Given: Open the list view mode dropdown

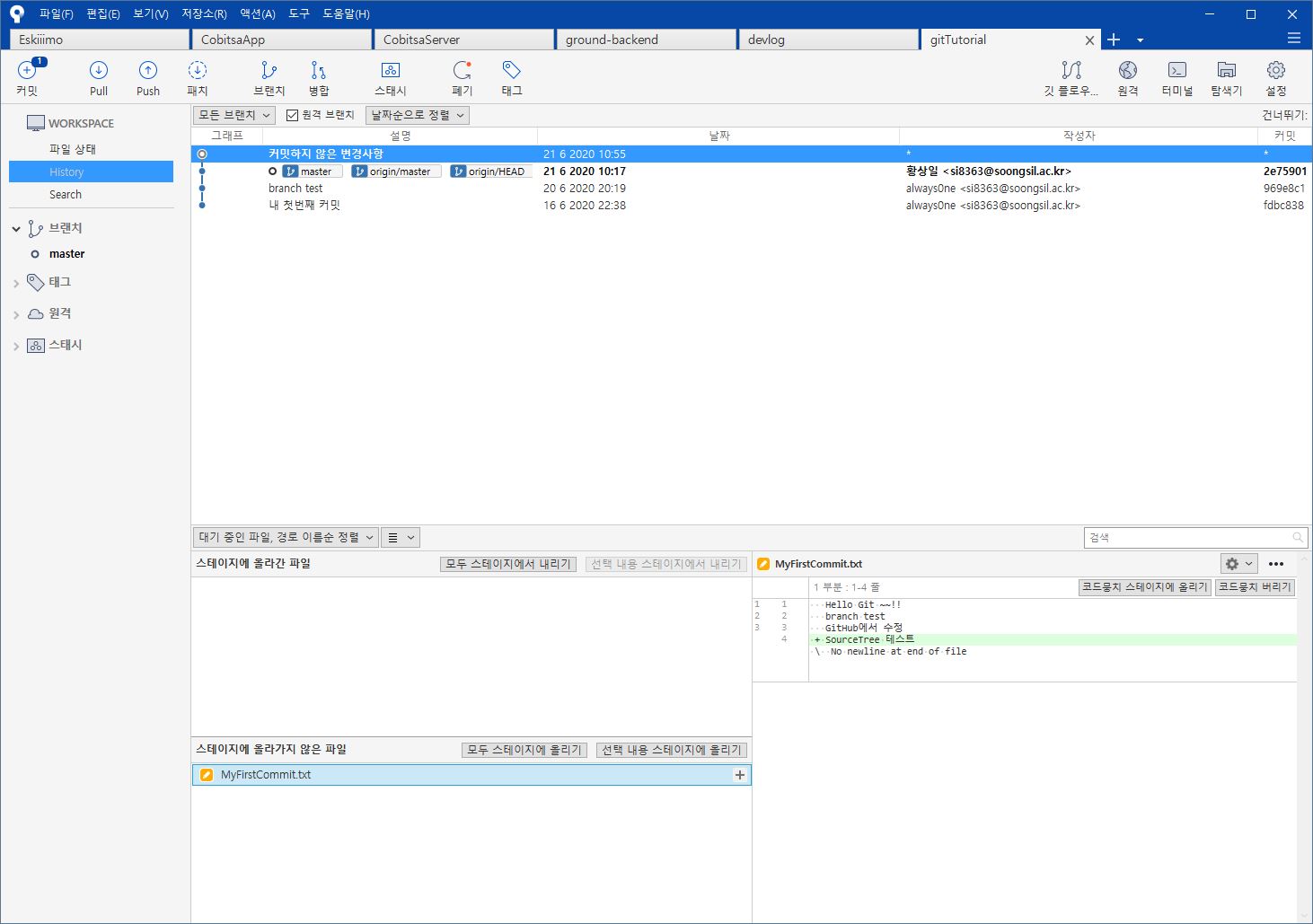Looking at the screenshot, I should [x=401, y=537].
